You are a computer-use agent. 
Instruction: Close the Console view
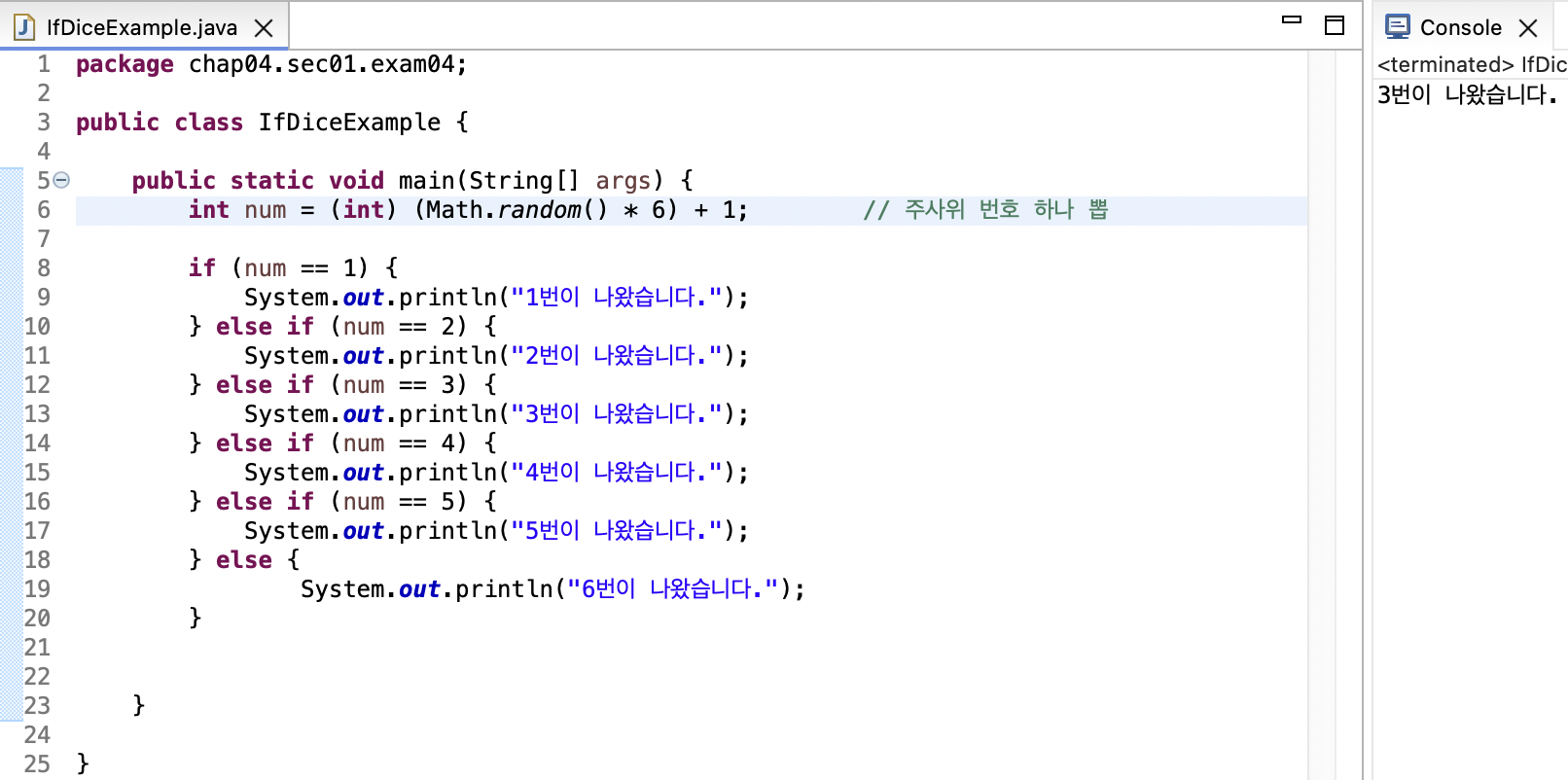(x=1528, y=28)
